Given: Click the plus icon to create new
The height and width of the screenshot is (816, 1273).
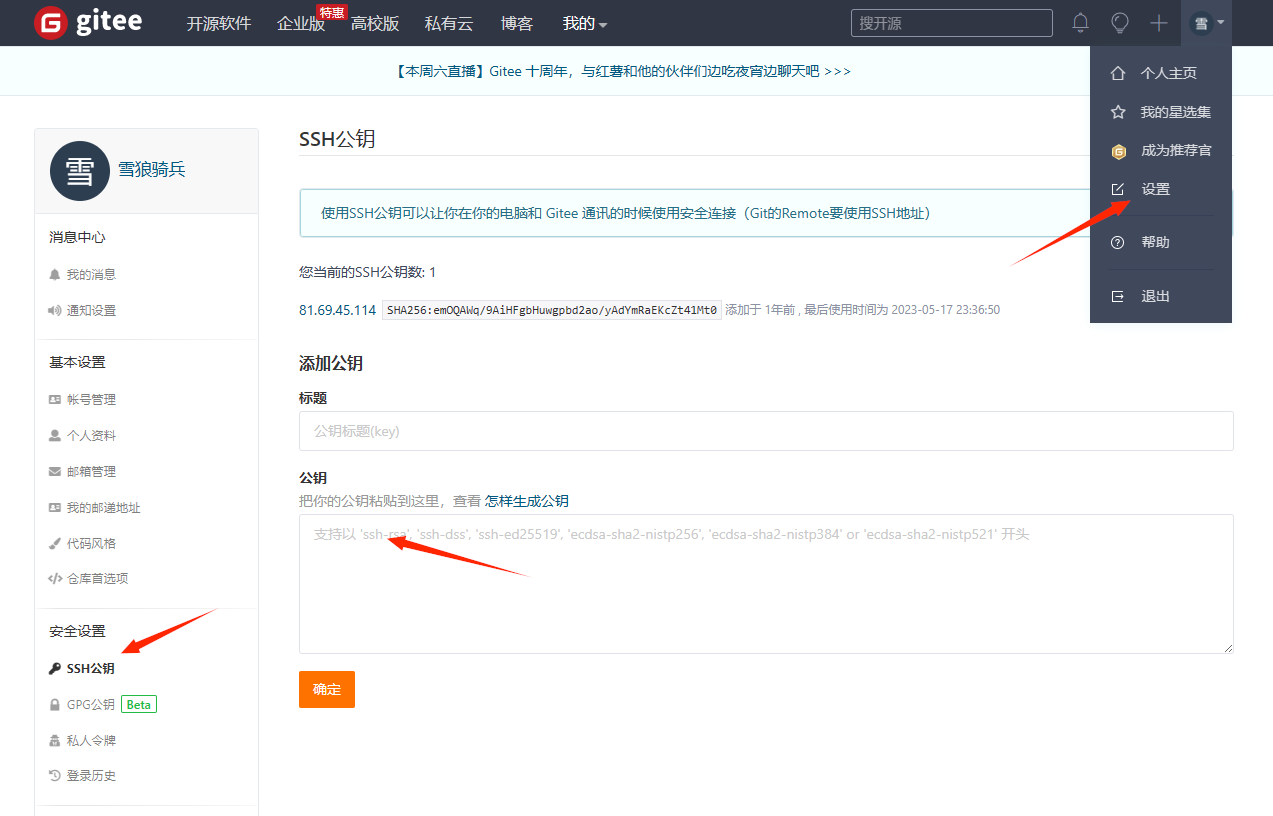Looking at the screenshot, I should pos(1158,23).
